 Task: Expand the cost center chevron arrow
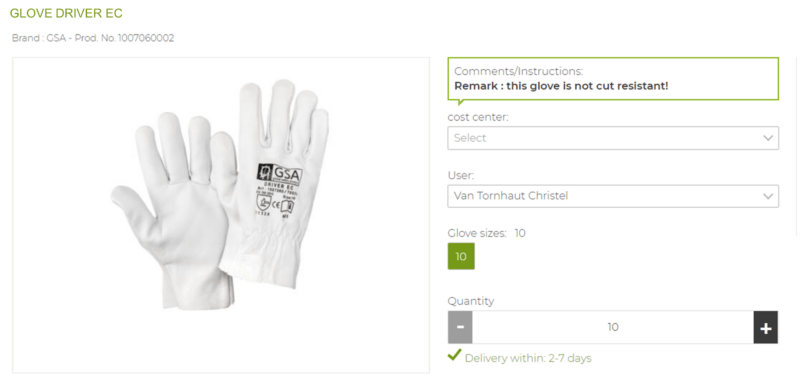click(768, 138)
